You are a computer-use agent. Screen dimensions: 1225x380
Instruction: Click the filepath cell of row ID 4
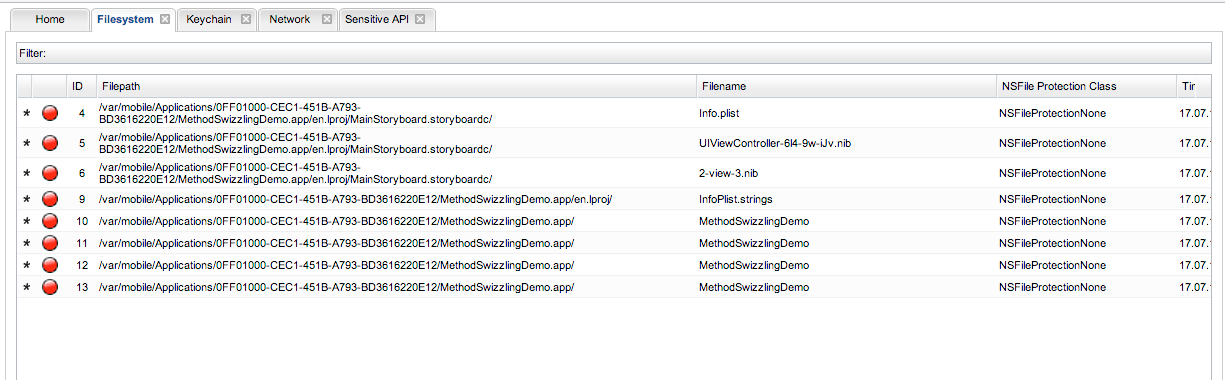click(295, 113)
